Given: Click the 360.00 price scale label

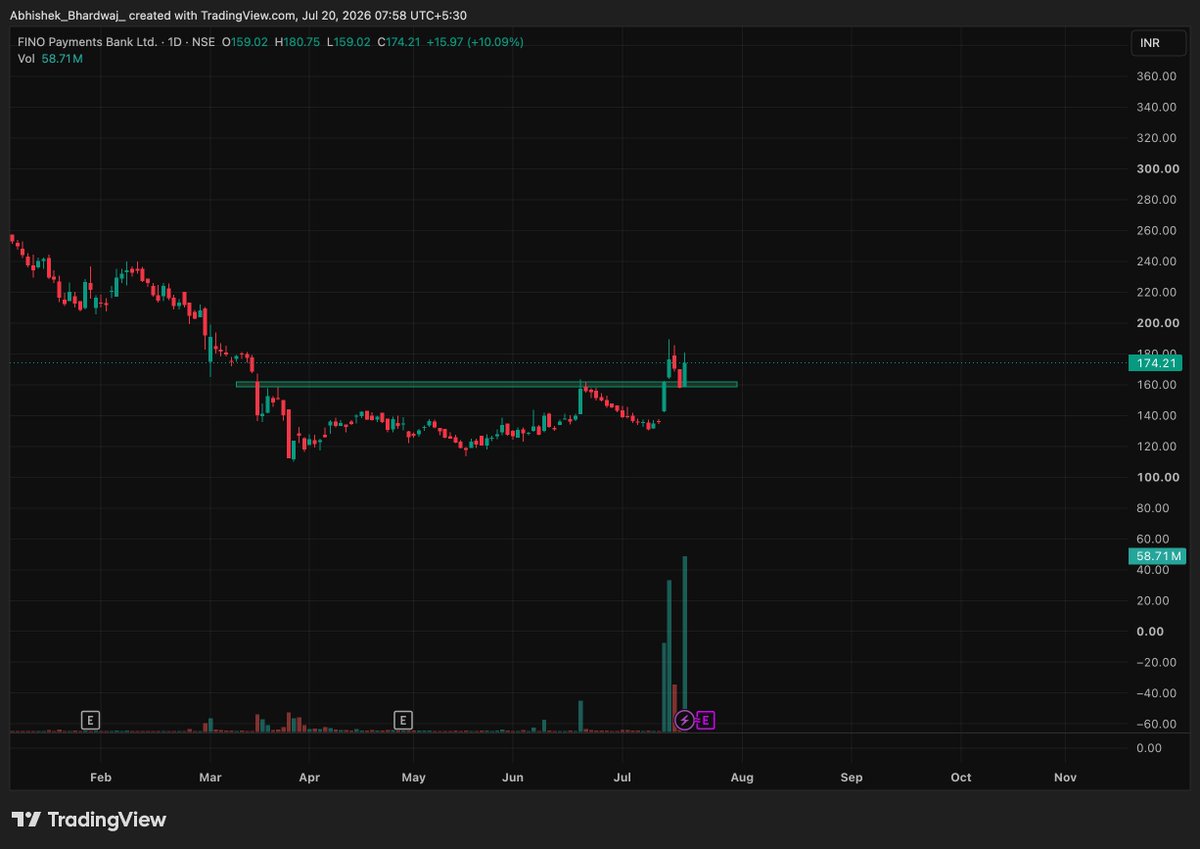Looking at the screenshot, I should [1155, 76].
